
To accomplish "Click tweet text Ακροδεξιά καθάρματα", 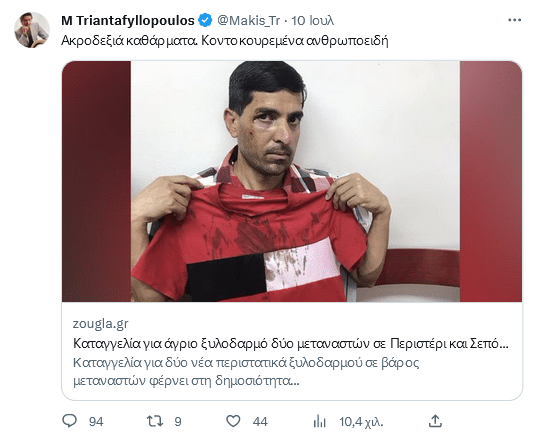I will 129,41.
